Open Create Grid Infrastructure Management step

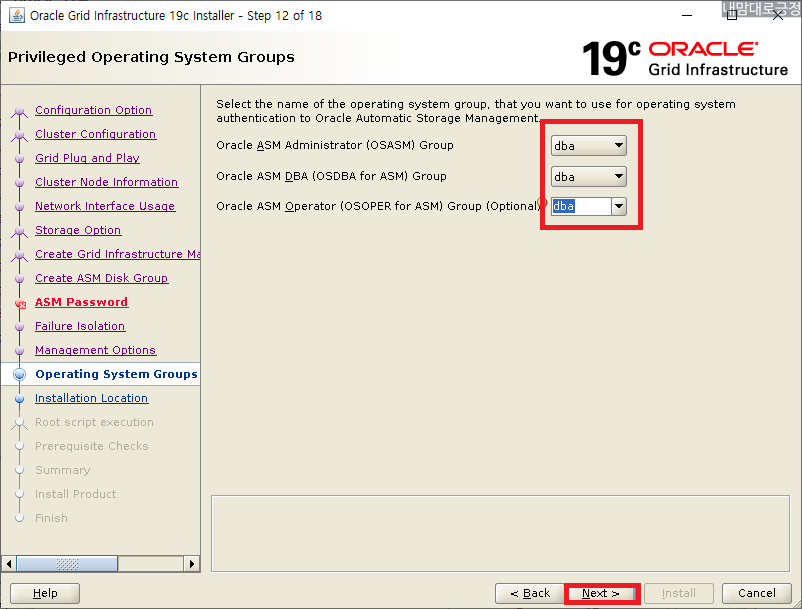pos(117,254)
